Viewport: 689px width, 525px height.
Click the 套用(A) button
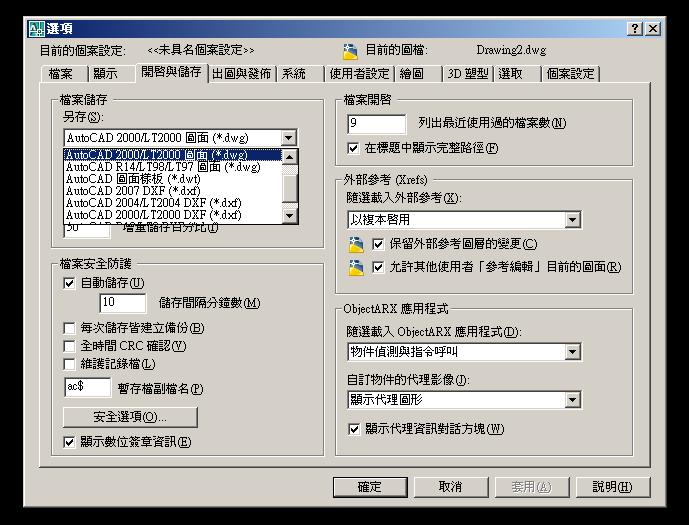pyautogui.click(x=532, y=487)
